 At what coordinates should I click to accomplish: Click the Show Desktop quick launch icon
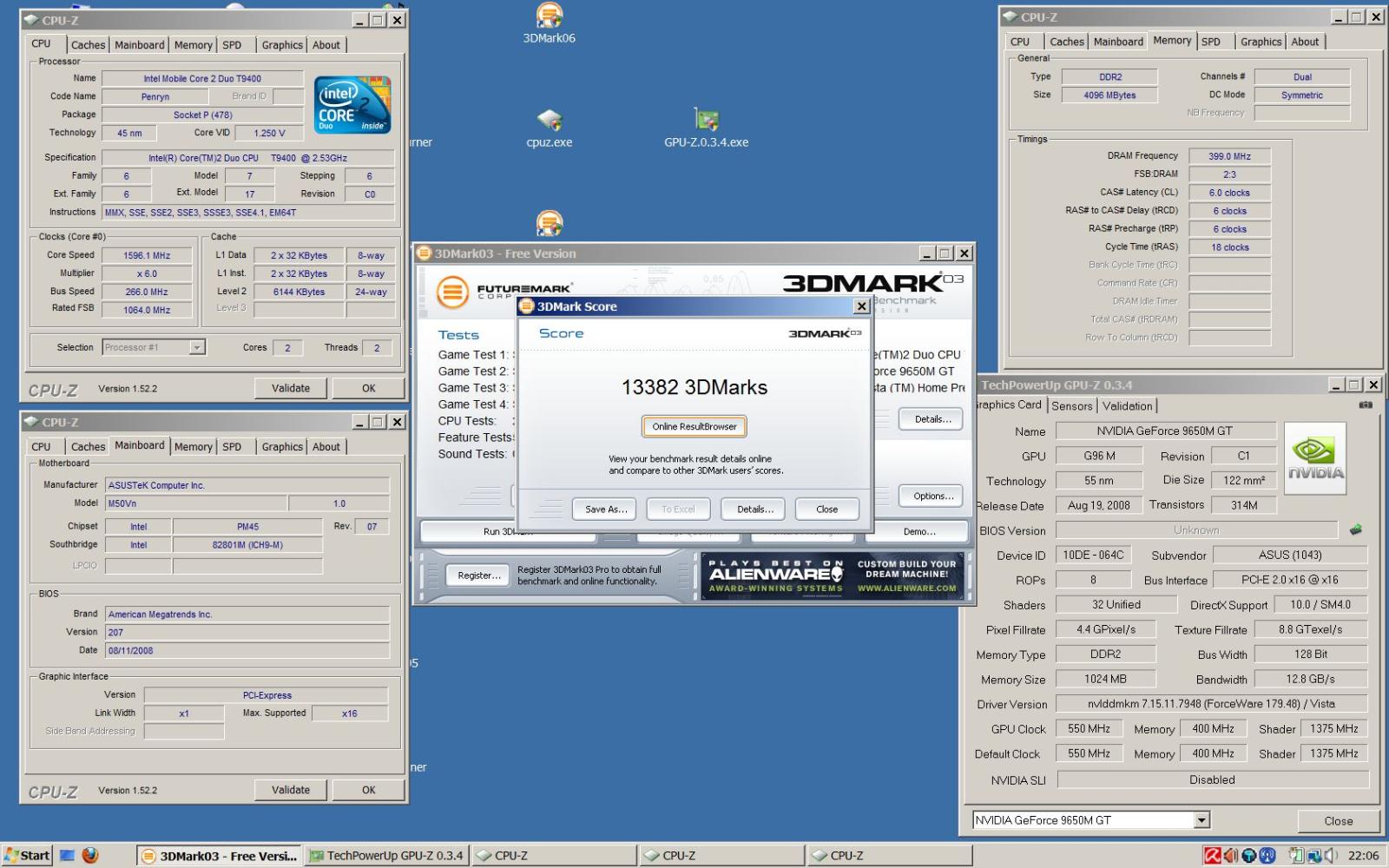(67, 856)
